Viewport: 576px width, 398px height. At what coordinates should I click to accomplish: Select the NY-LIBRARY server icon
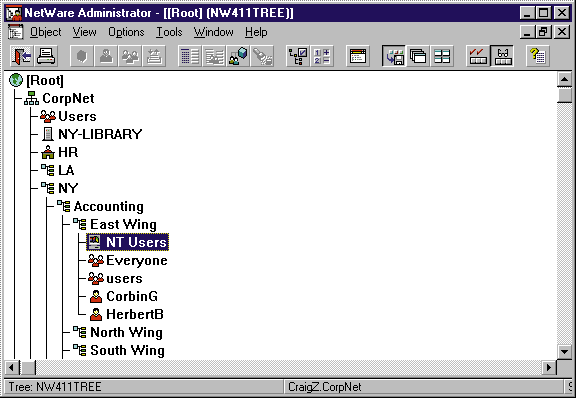(48, 134)
